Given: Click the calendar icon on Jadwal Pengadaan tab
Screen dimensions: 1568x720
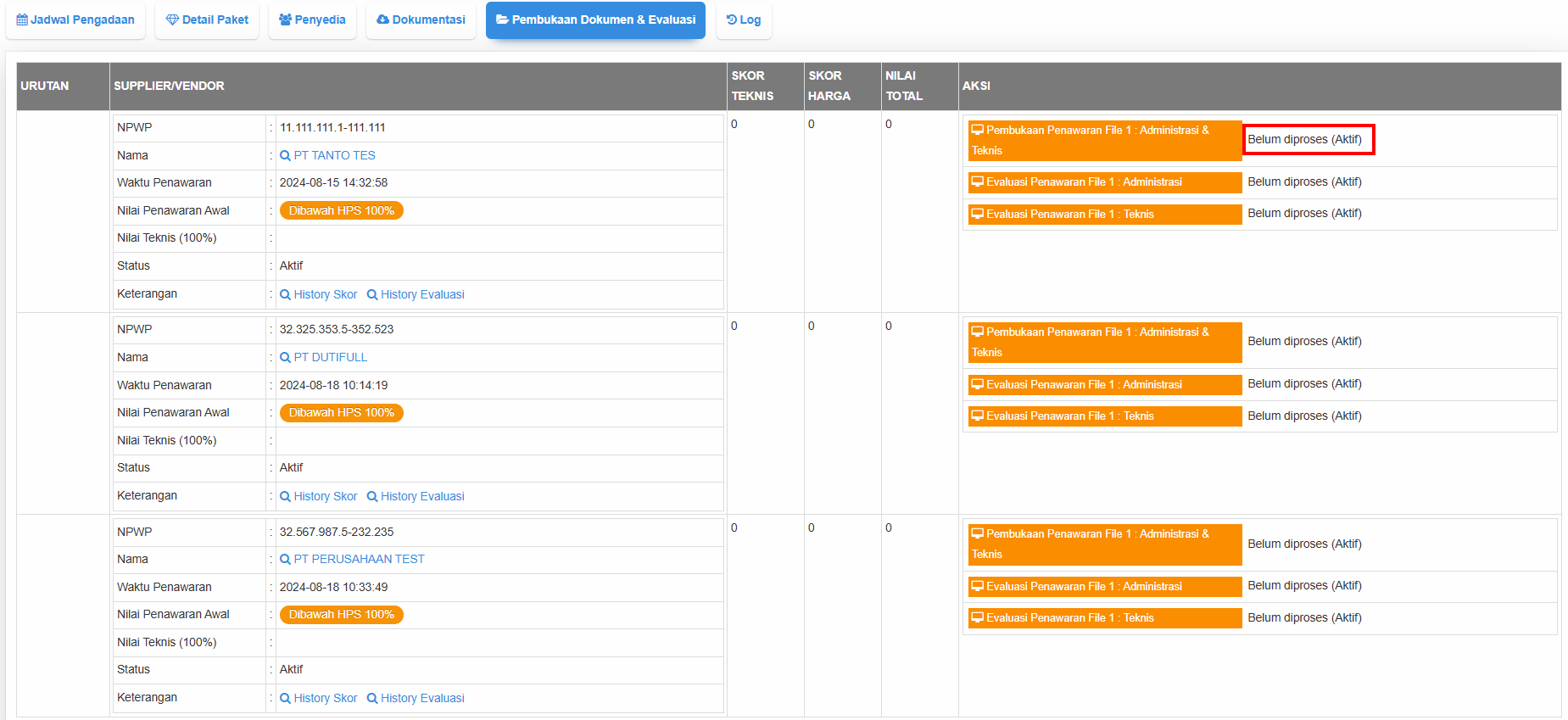Looking at the screenshot, I should coord(22,20).
